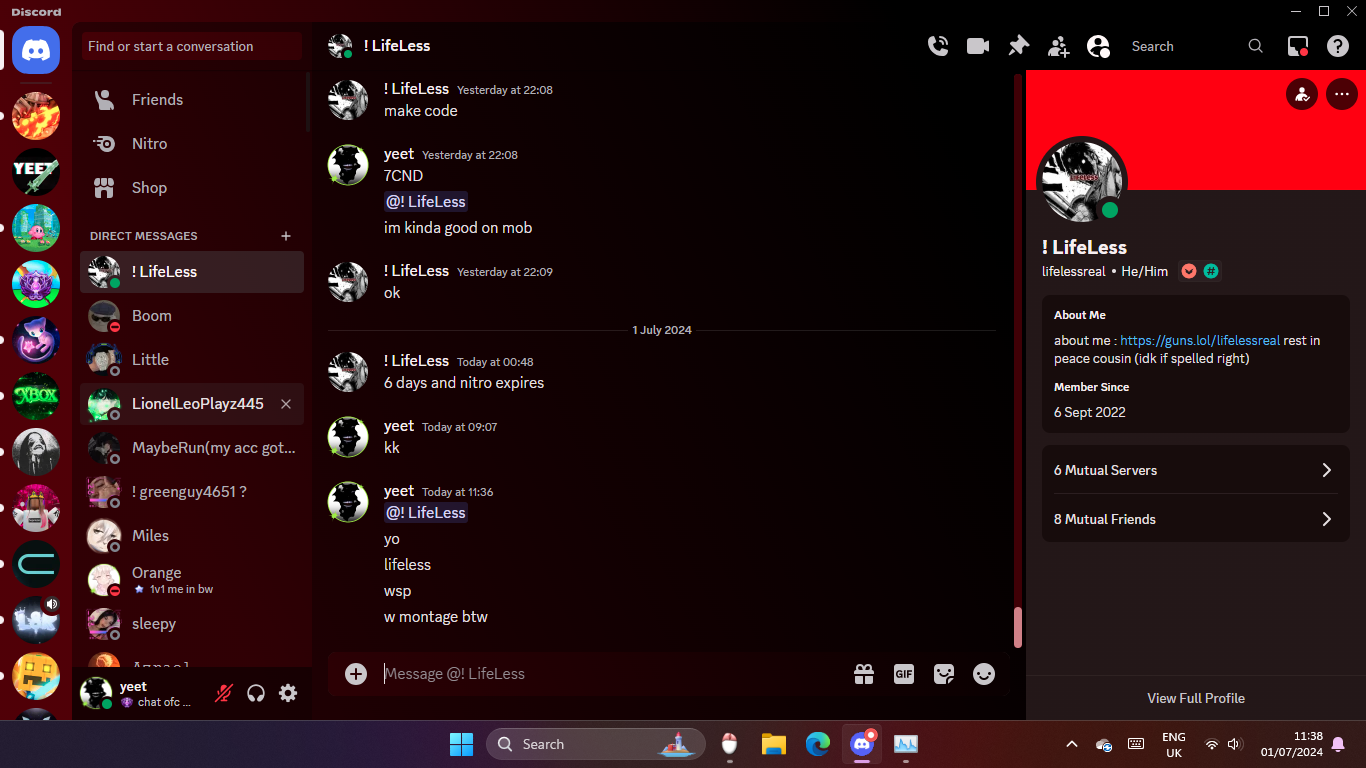Expand 6 Mutual Servers
The image size is (1366, 768).
[1195, 470]
